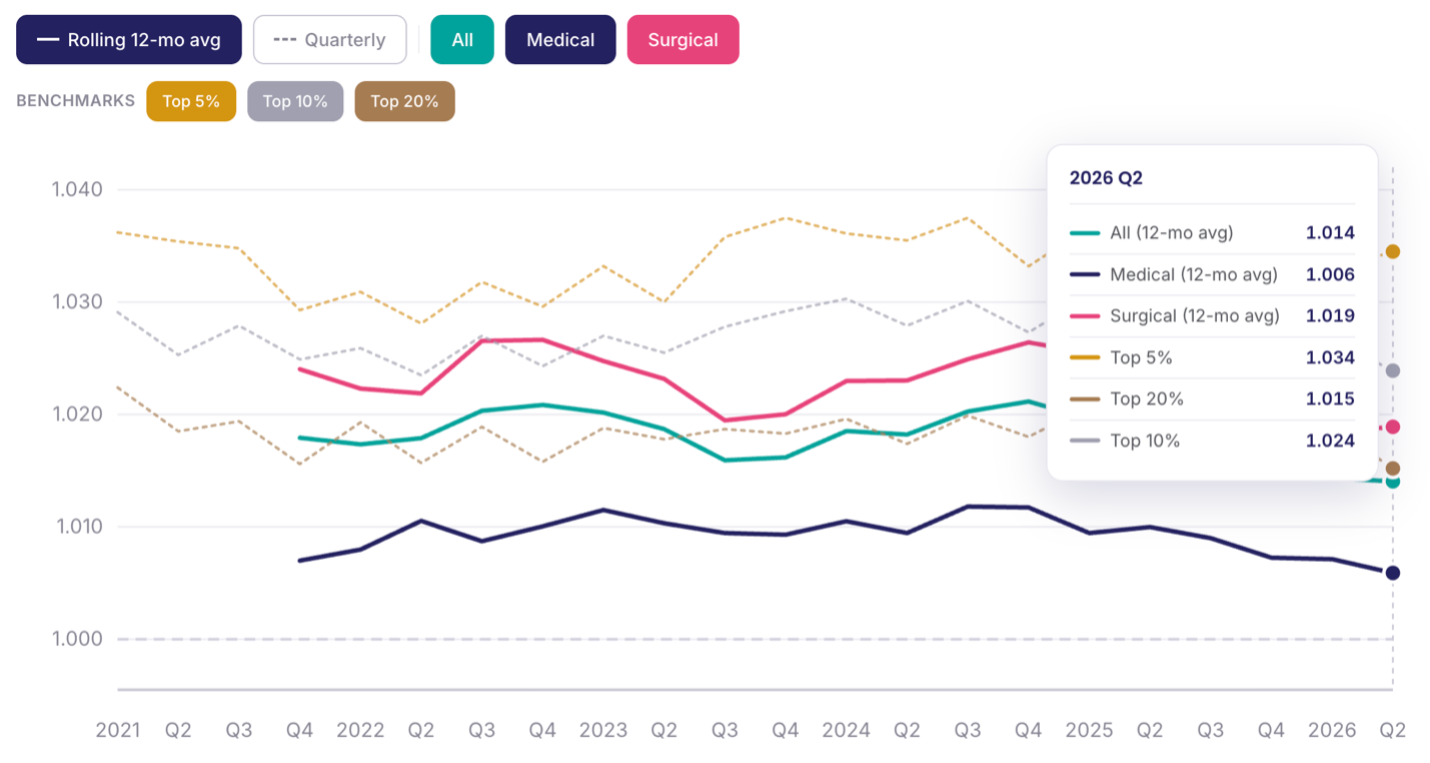Click the 2024 x-axis label
The width and height of the screenshot is (1430, 763).
tap(846, 730)
